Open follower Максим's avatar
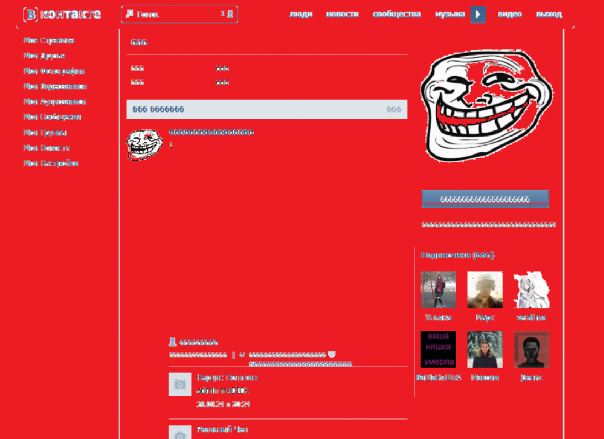The height and width of the screenshot is (439, 604). (x=485, y=349)
